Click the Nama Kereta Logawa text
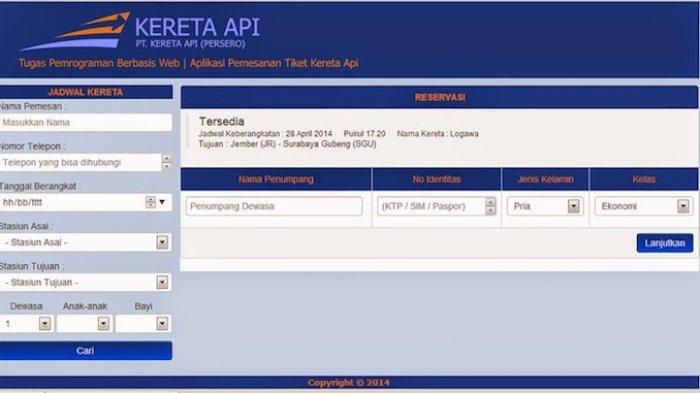The width and height of the screenshot is (700, 393). [x=438, y=134]
